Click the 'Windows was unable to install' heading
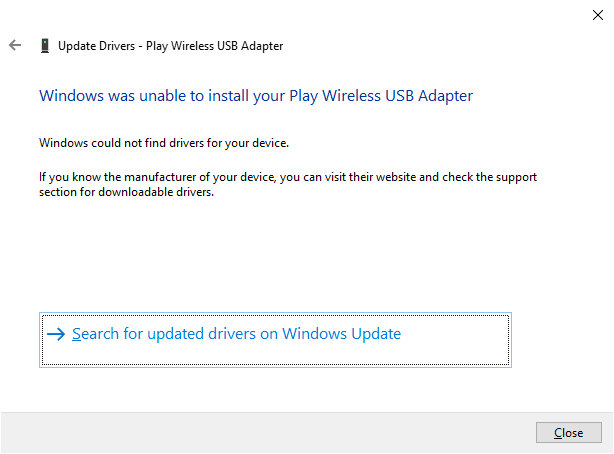Image resolution: width=614 pixels, height=454 pixels. click(256, 96)
